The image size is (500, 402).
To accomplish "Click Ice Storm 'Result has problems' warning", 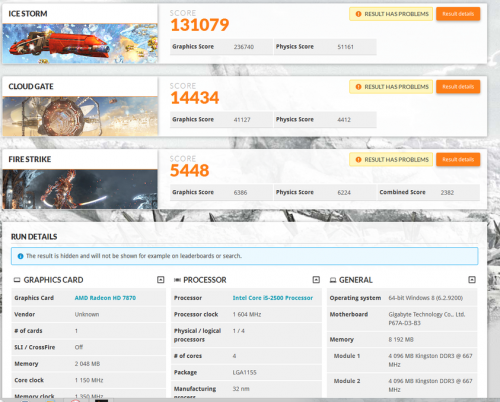I will pyautogui.click(x=391, y=14).
